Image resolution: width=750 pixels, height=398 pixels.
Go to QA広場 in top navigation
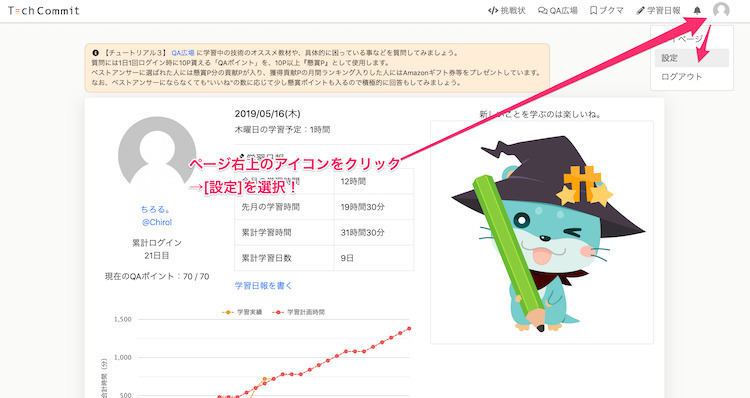click(558, 11)
